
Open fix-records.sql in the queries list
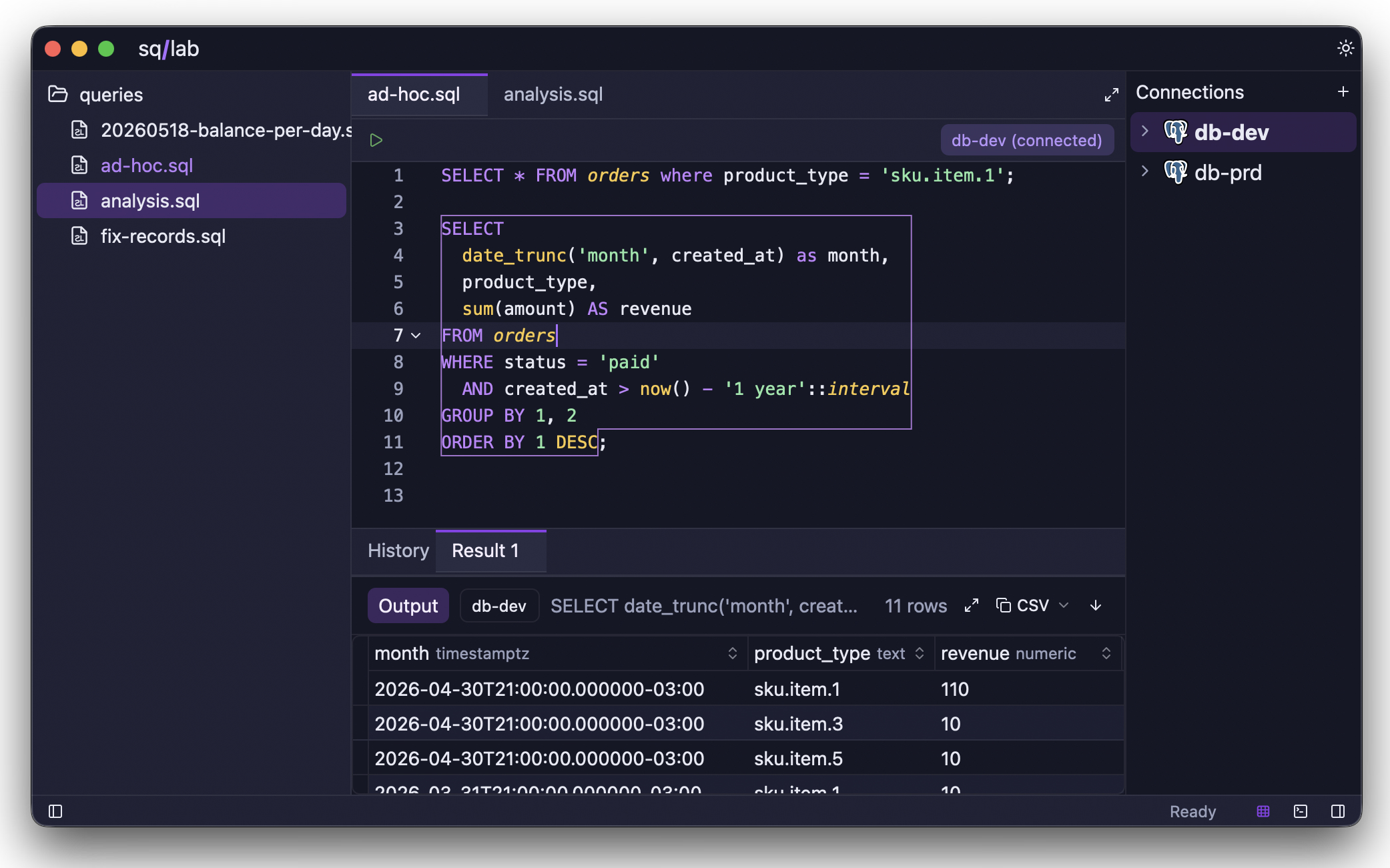tap(192, 236)
